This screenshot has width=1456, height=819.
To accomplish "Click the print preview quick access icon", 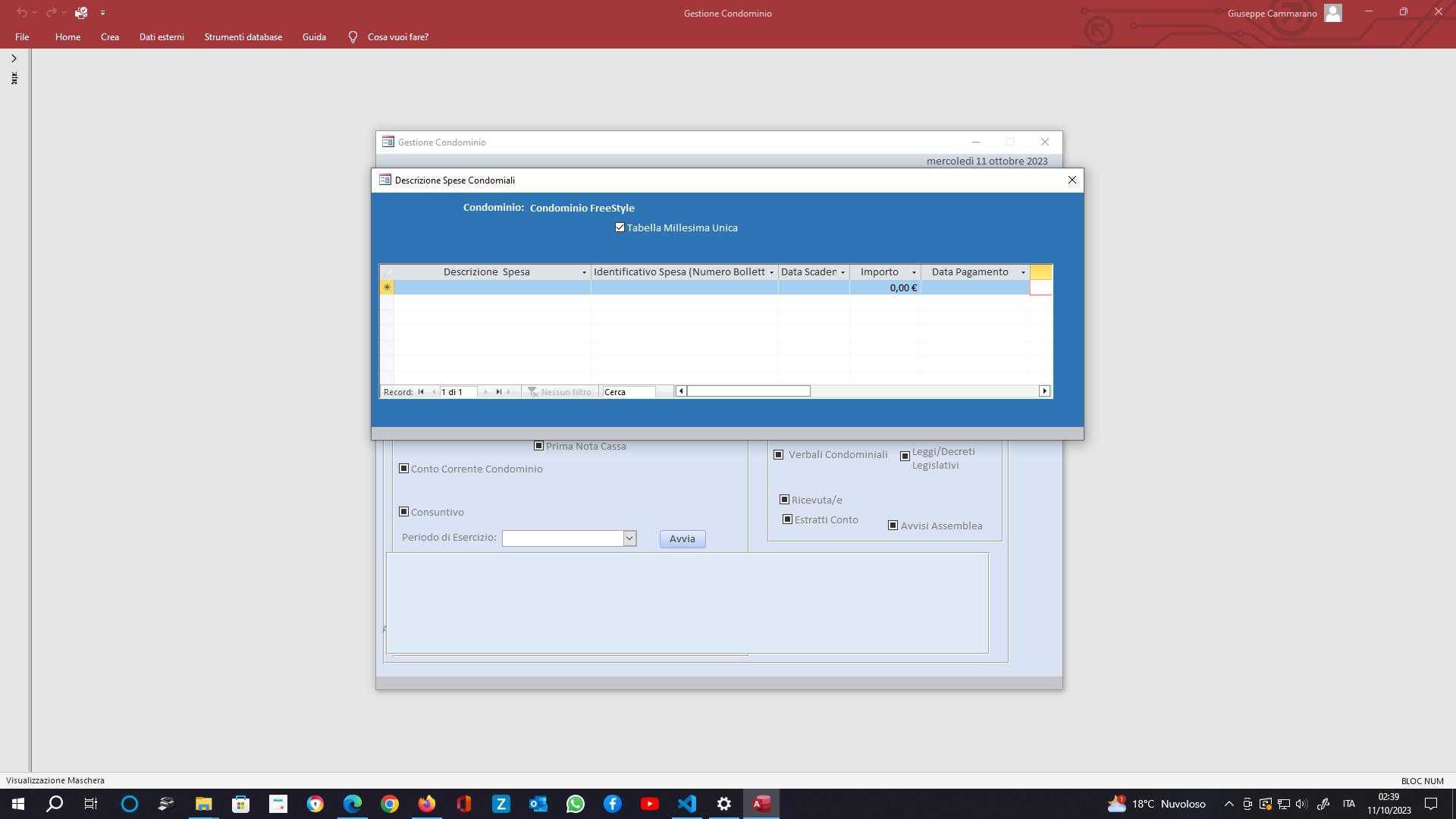I will coord(81,13).
